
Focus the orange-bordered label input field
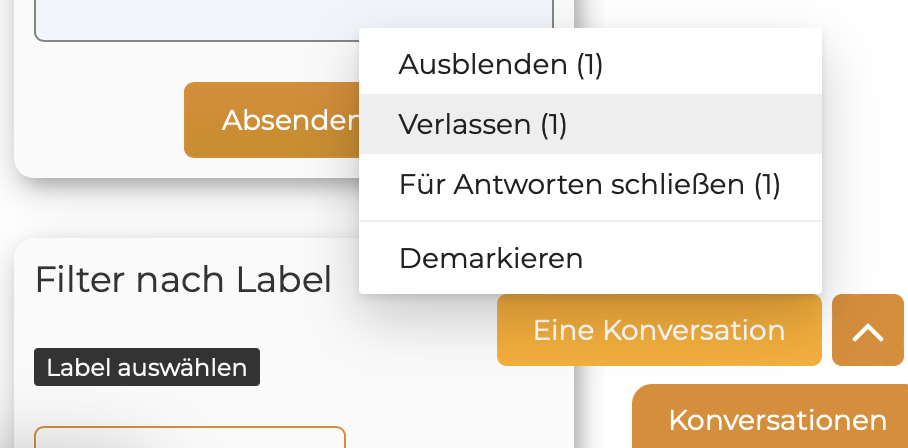pyautogui.click(x=190, y=438)
